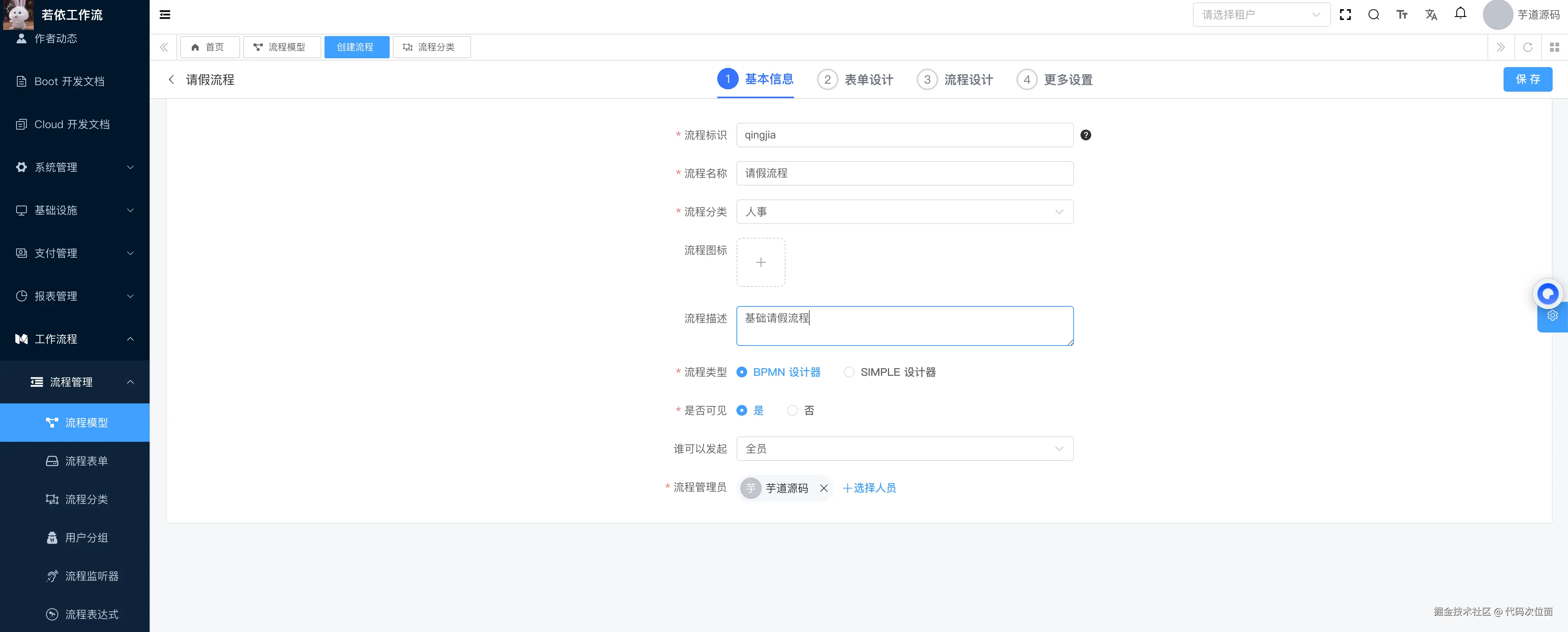Click the 流程图标 upload plus box
The image size is (1568, 632).
pos(760,262)
